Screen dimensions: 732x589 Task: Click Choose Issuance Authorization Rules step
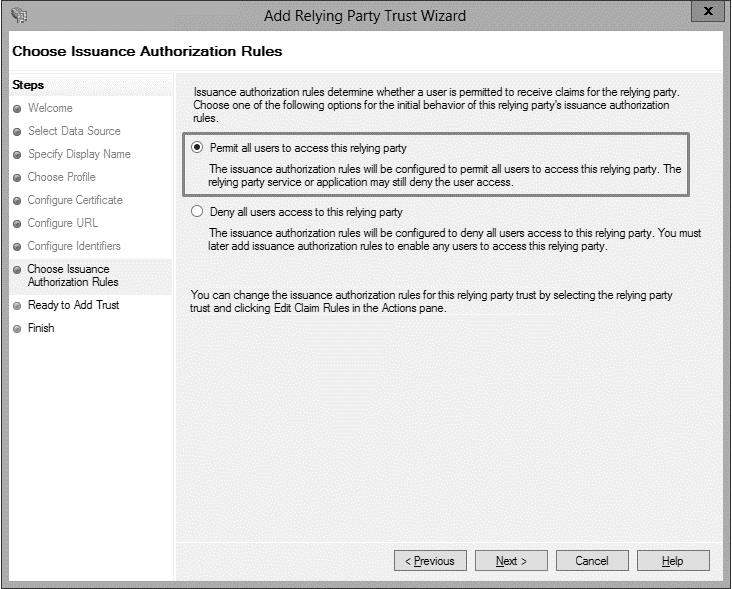(x=72, y=275)
